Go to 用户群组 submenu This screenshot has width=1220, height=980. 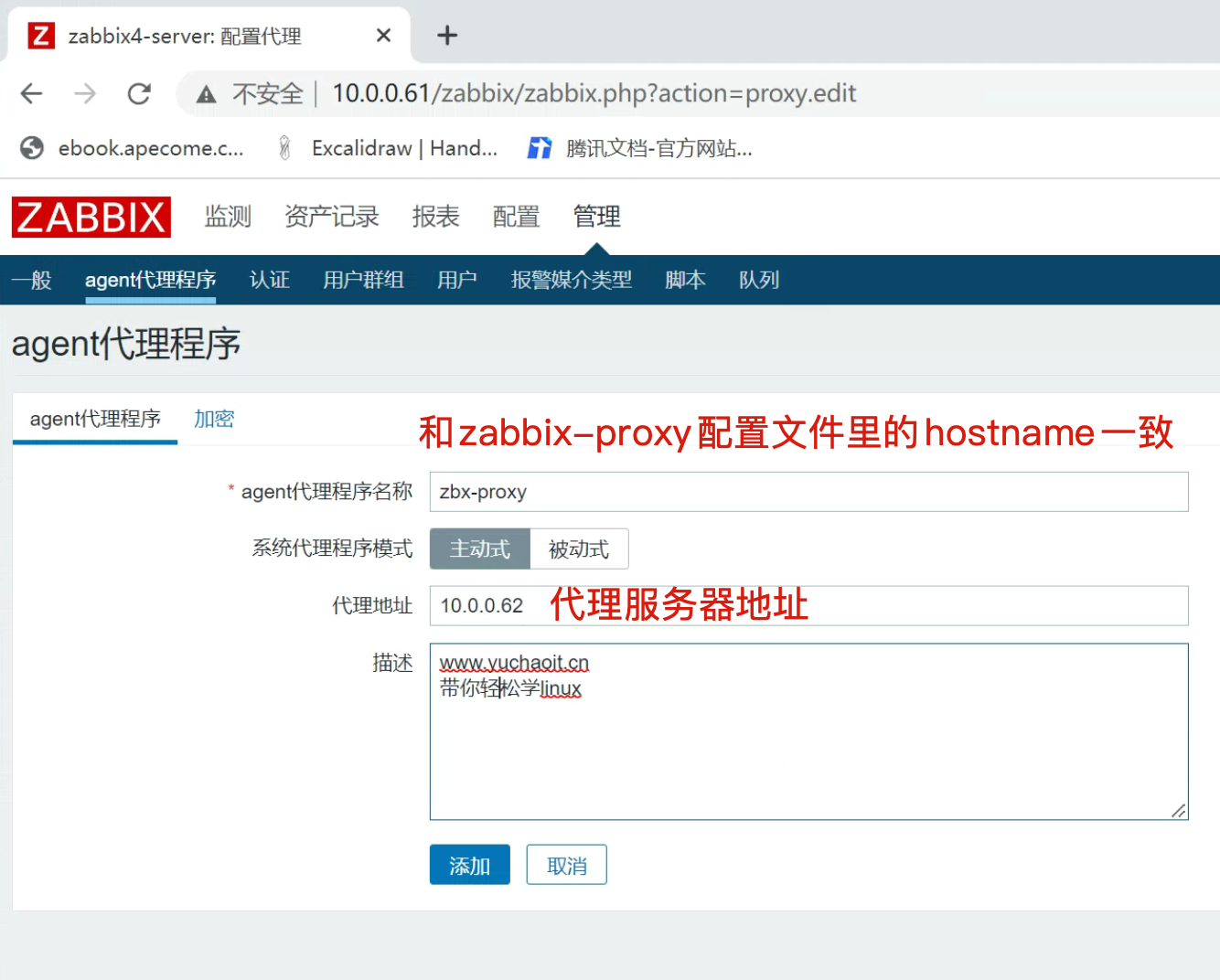pos(363,280)
